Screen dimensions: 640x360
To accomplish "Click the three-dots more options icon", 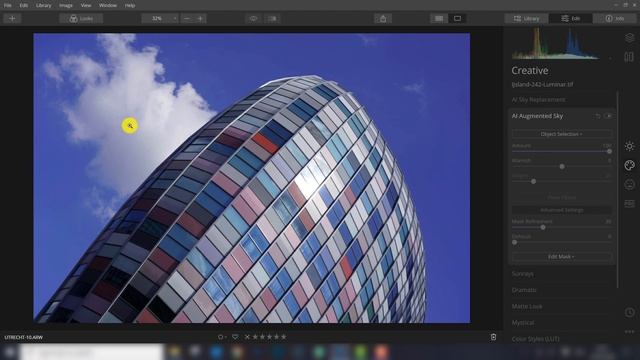I will 629,332.
